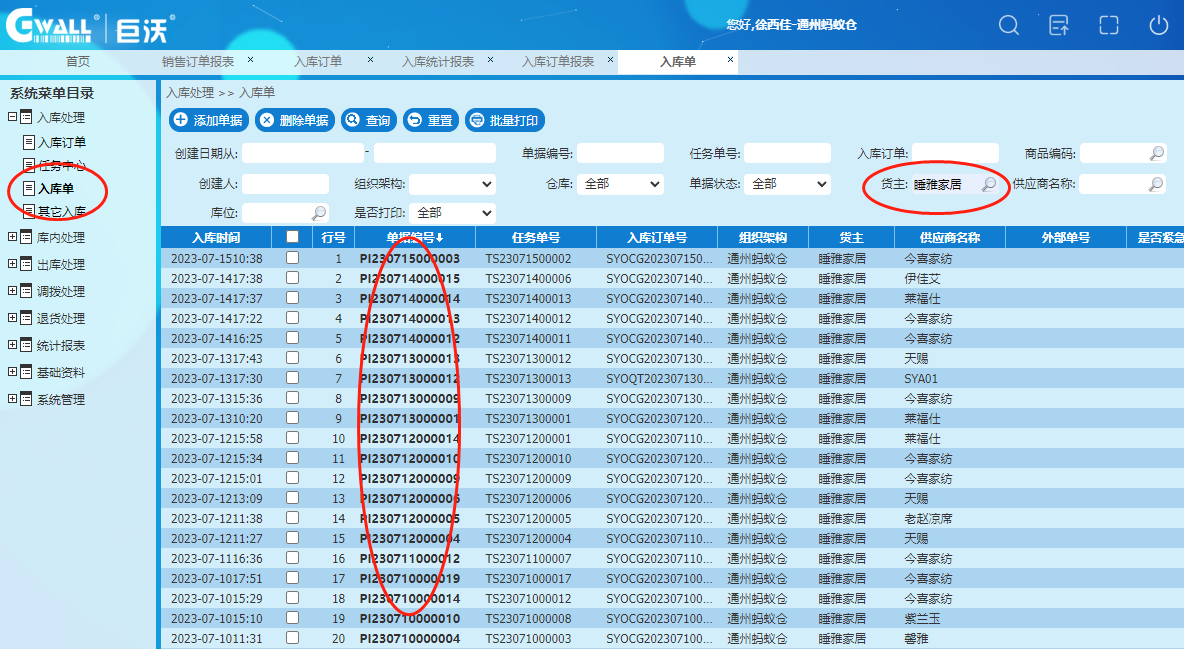The width and height of the screenshot is (1184, 649).
Task: Tick the checkbox for row 1
Action: pos(292,258)
